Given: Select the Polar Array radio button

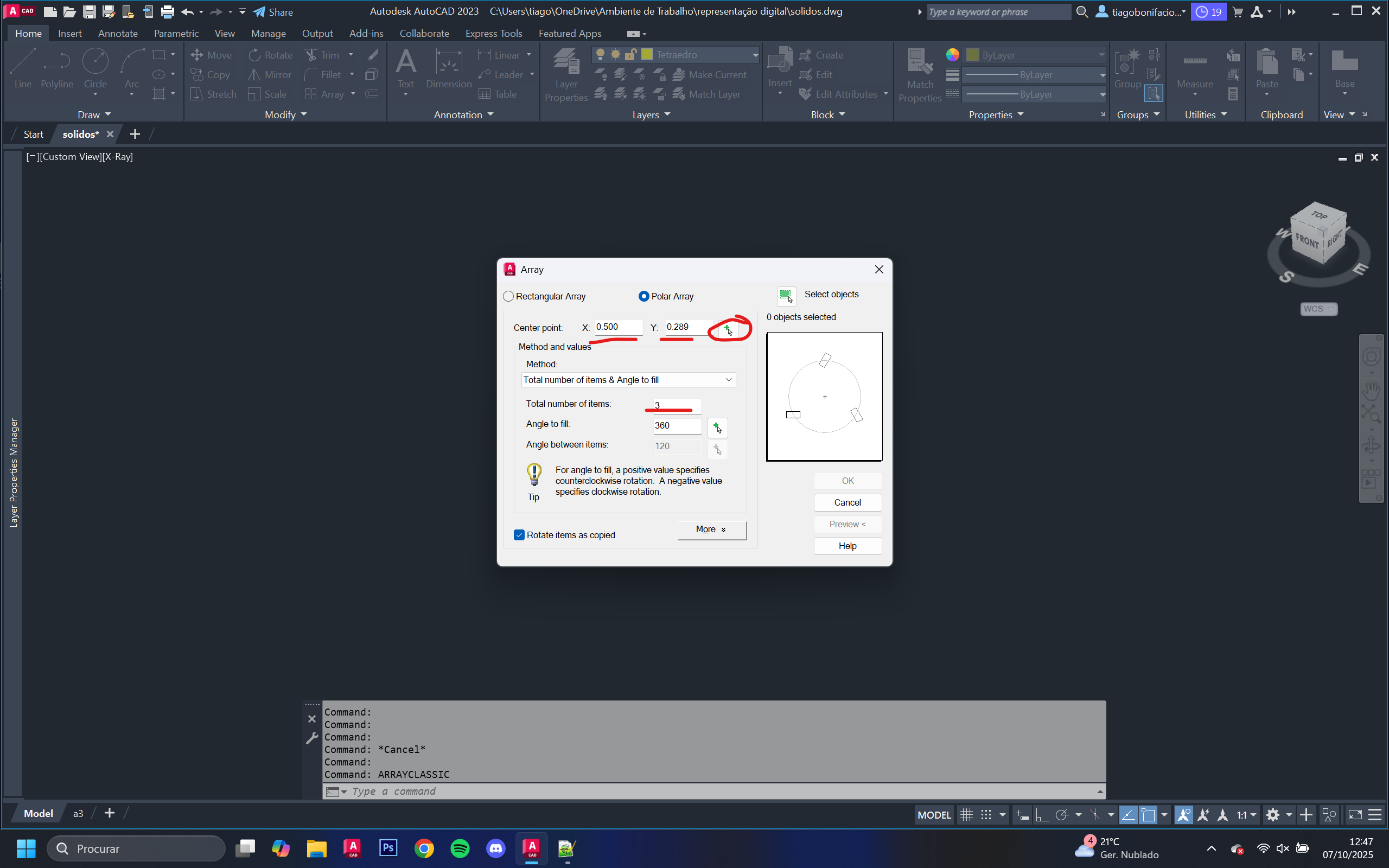Looking at the screenshot, I should 643,296.
